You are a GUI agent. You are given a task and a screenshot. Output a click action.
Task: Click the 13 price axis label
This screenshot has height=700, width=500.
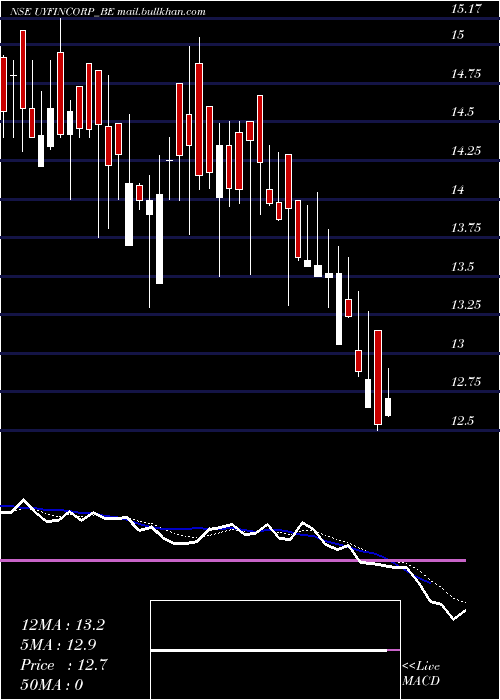(458, 343)
